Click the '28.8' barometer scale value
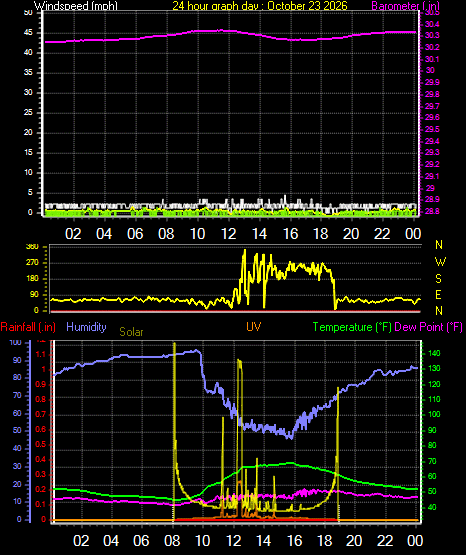This screenshot has width=466, height=555. pos(432,211)
